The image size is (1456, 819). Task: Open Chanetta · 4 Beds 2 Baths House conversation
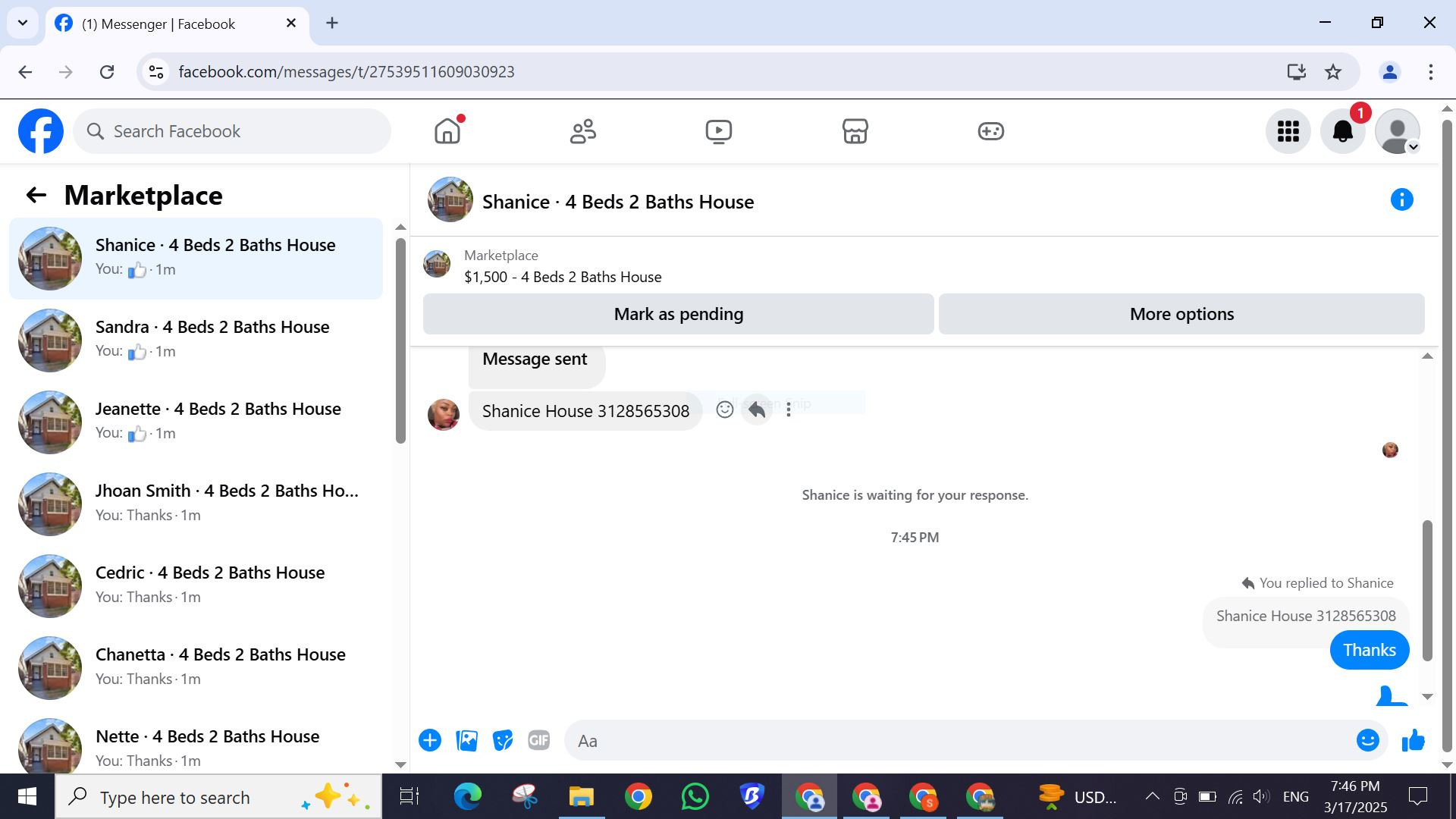click(196, 668)
